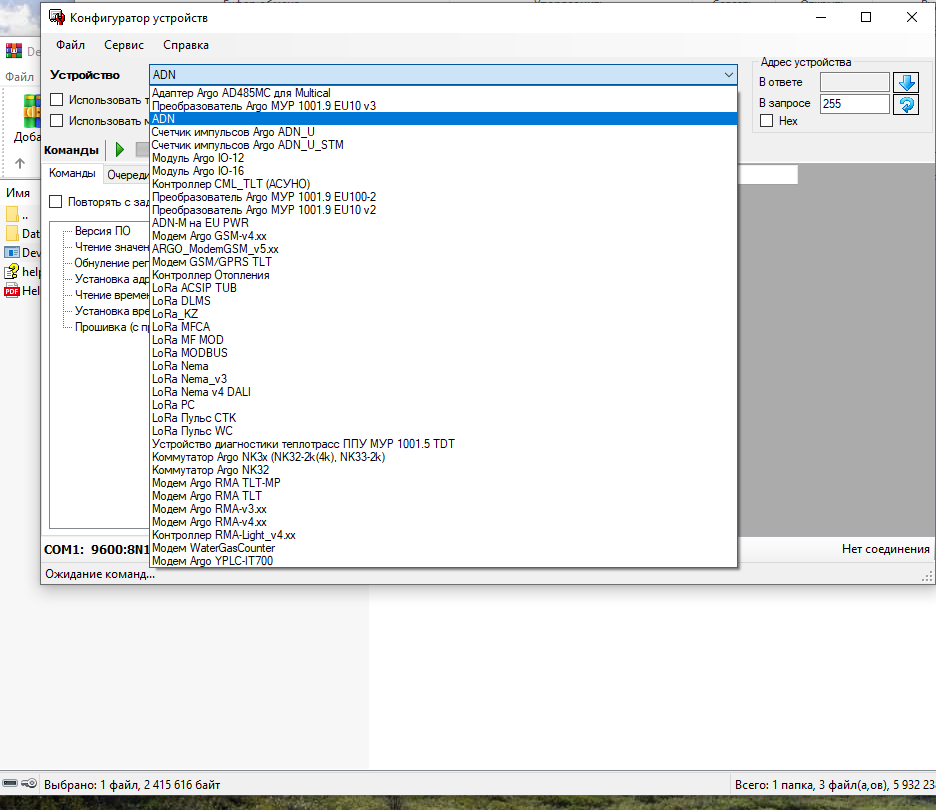
Task: Open the Сервис menu
Action: 124,45
